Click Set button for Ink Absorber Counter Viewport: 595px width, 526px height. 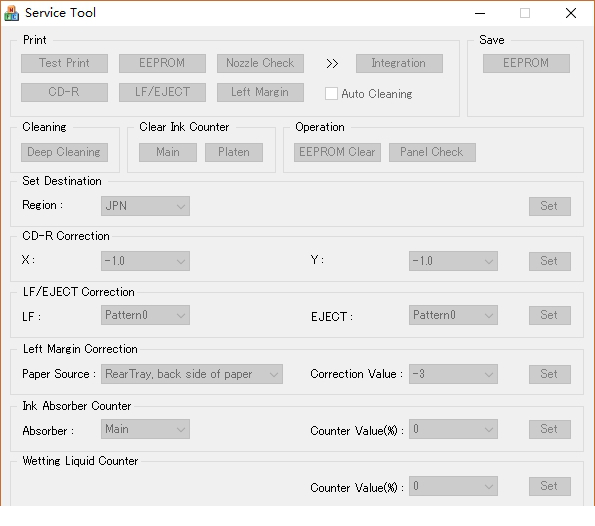tap(550, 429)
